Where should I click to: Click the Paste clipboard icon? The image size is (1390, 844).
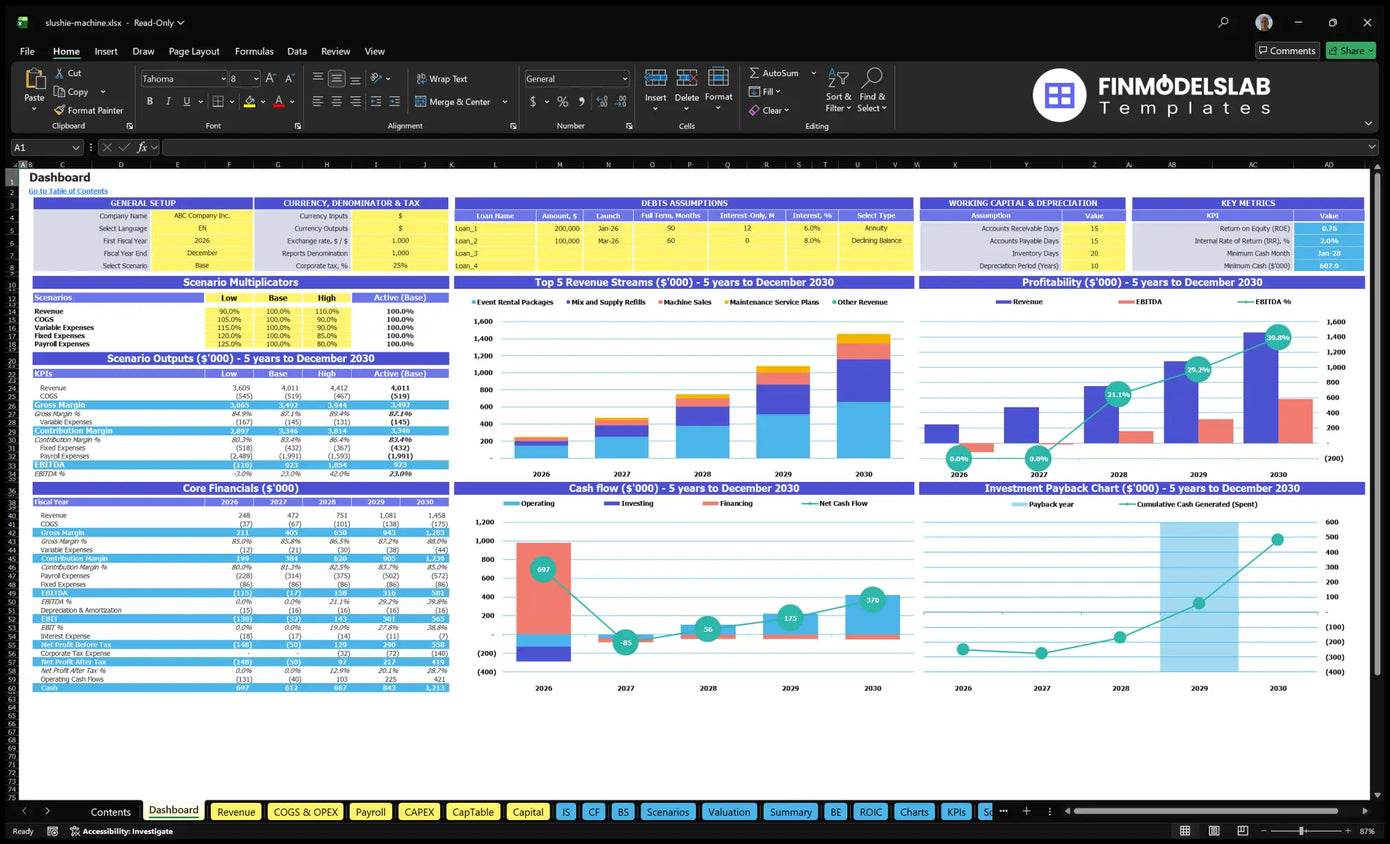tap(34, 80)
